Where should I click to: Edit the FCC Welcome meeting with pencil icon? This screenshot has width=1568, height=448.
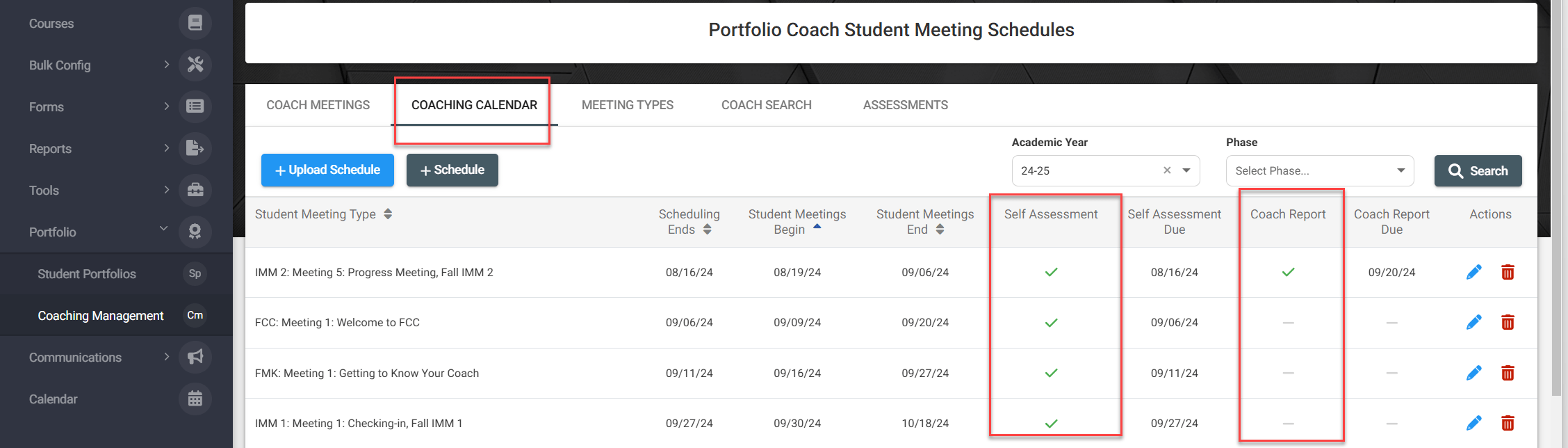point(1473,322)
